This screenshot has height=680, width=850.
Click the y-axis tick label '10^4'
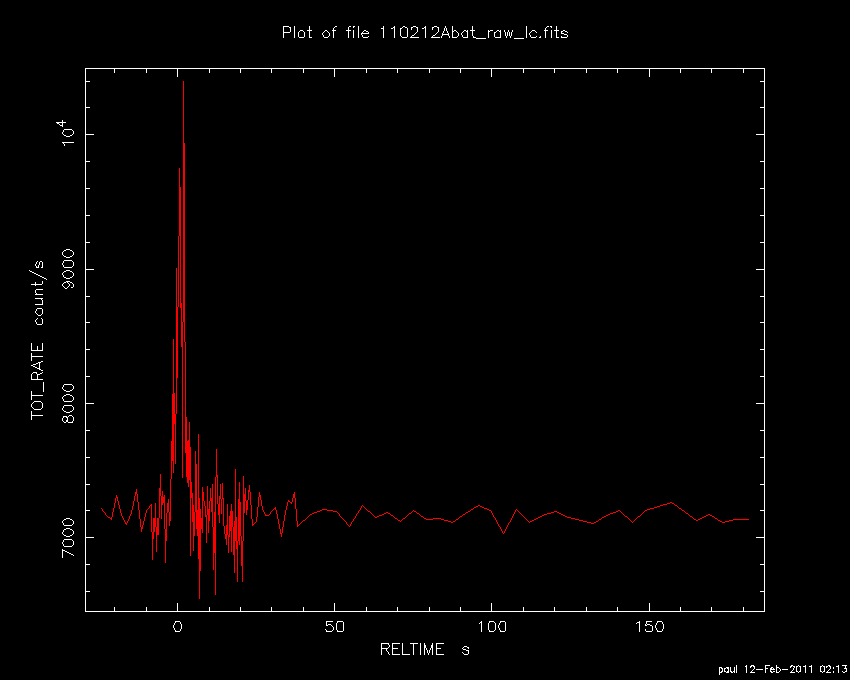click(x=67, y=133)
